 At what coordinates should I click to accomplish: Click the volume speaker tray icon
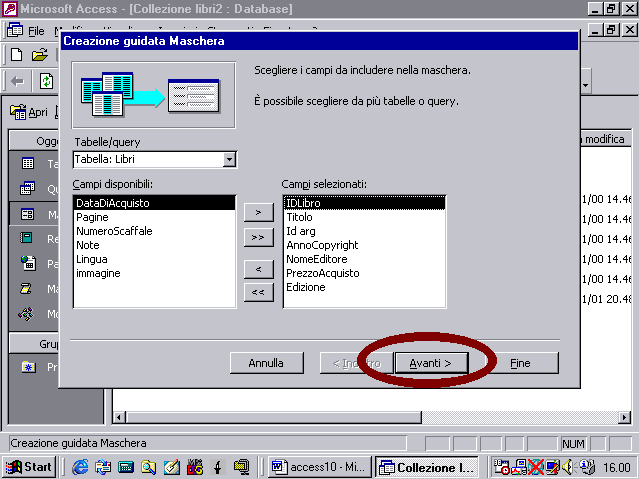(x=567, y=467)
